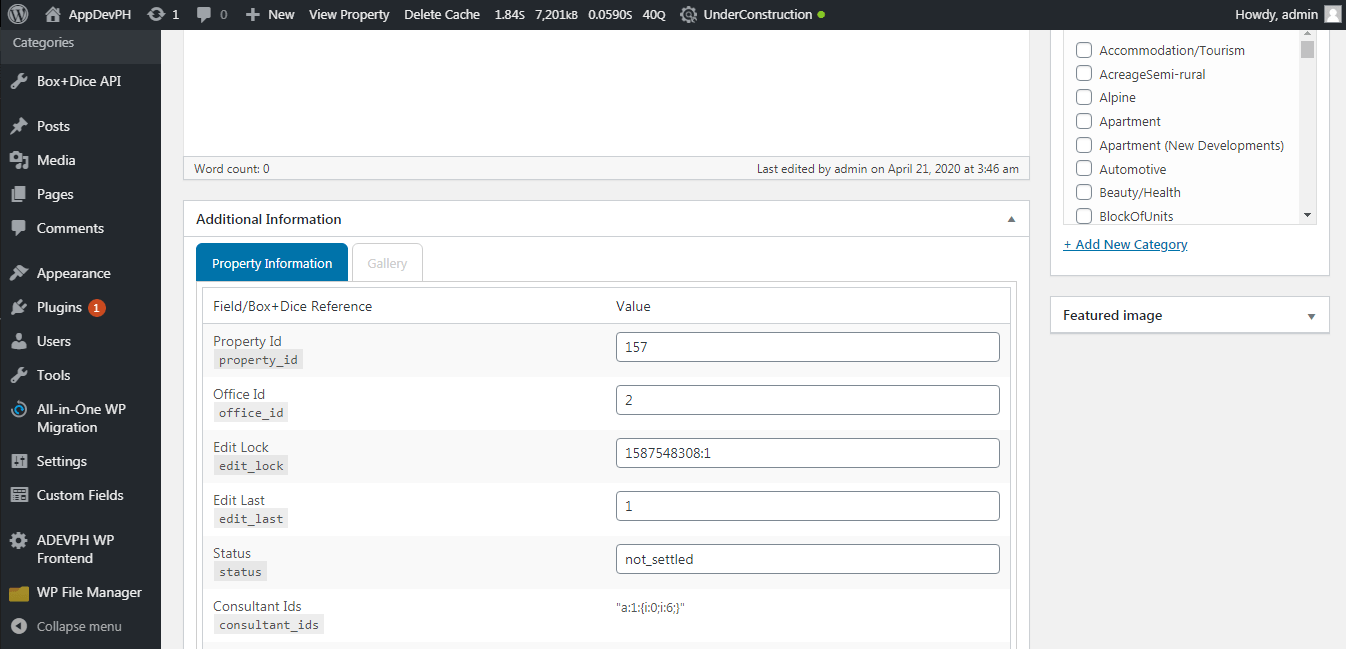Image resolution: width=1346 pixels, height=649 pixels.
Task: Check the AcreageSemi-rural category
Action: [1083, 73]
